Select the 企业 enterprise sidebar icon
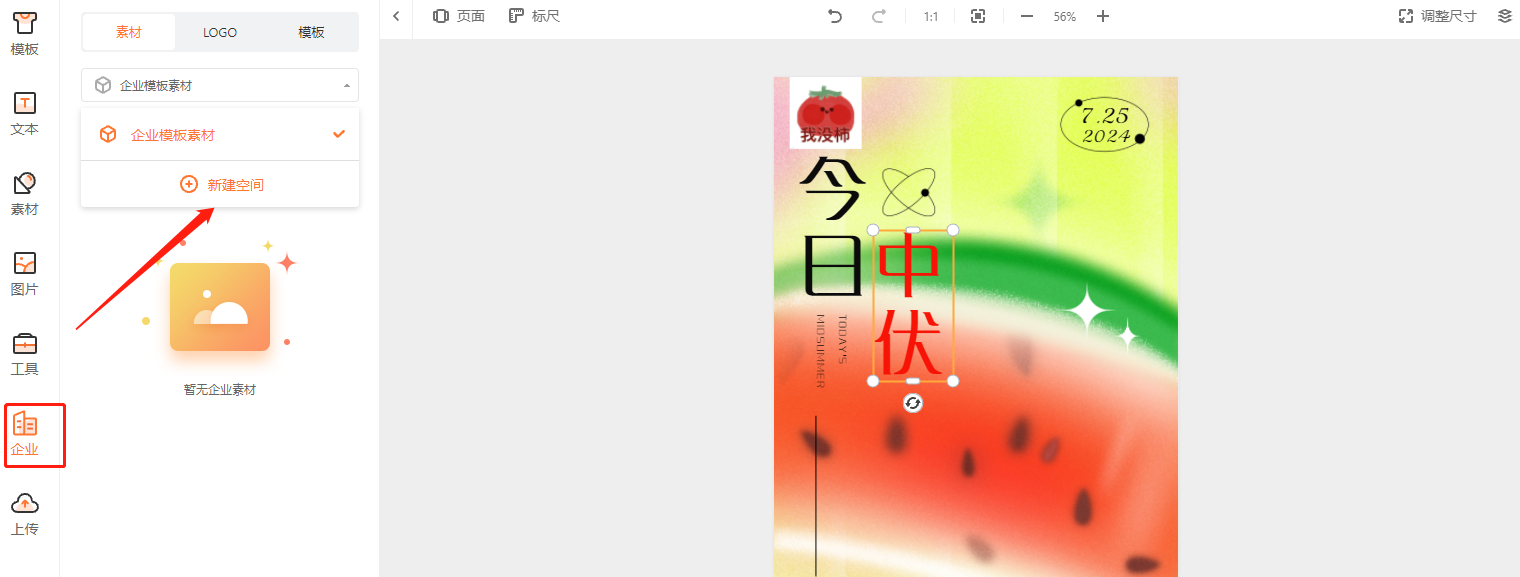Image resolution: width=1520 pixels, height=577 pixels. (x=25, y=435)
